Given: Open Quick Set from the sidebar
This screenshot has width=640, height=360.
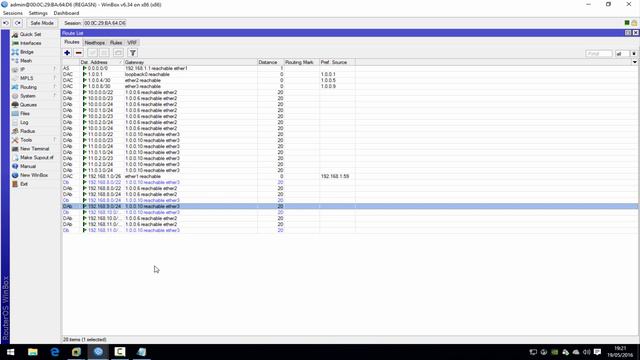Looking at the screenshot, I should 30,34.
